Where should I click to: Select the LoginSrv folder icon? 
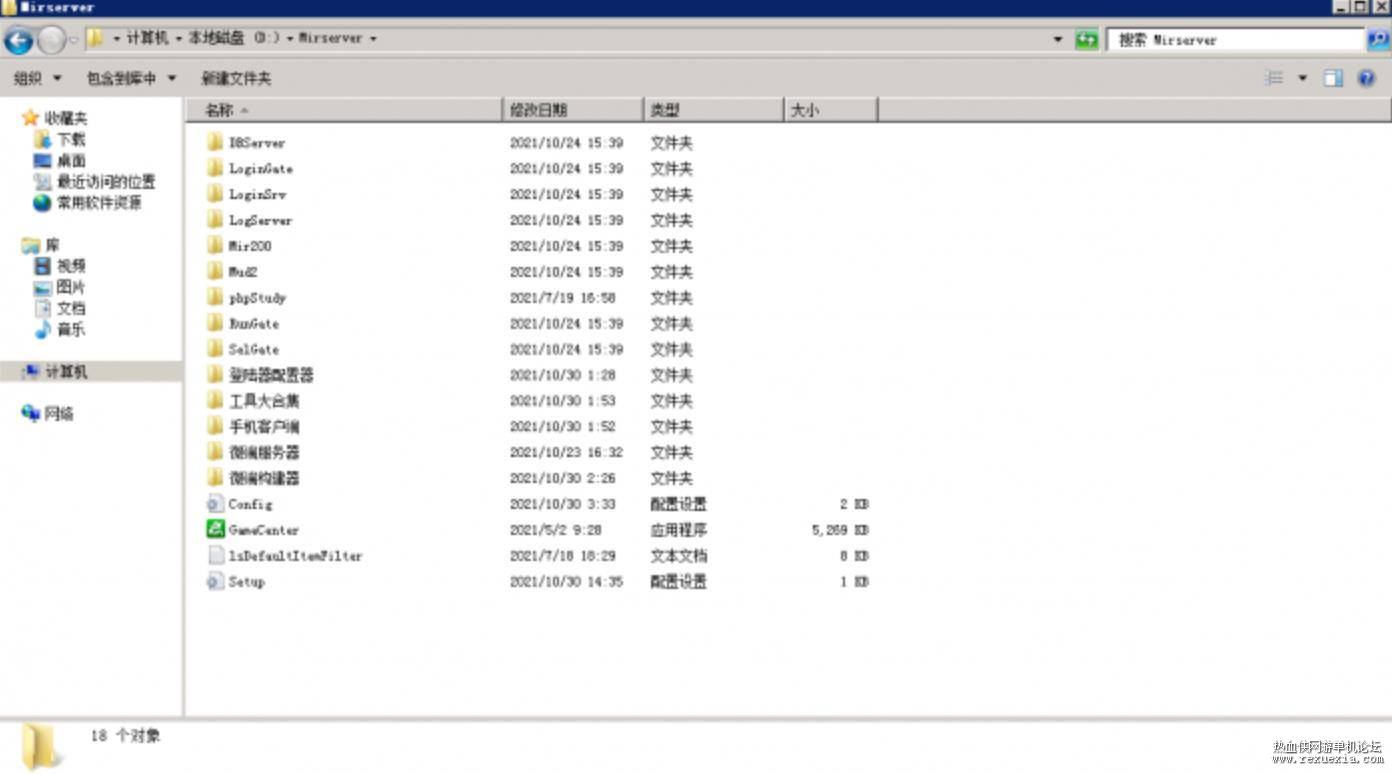tap(215, 194)
